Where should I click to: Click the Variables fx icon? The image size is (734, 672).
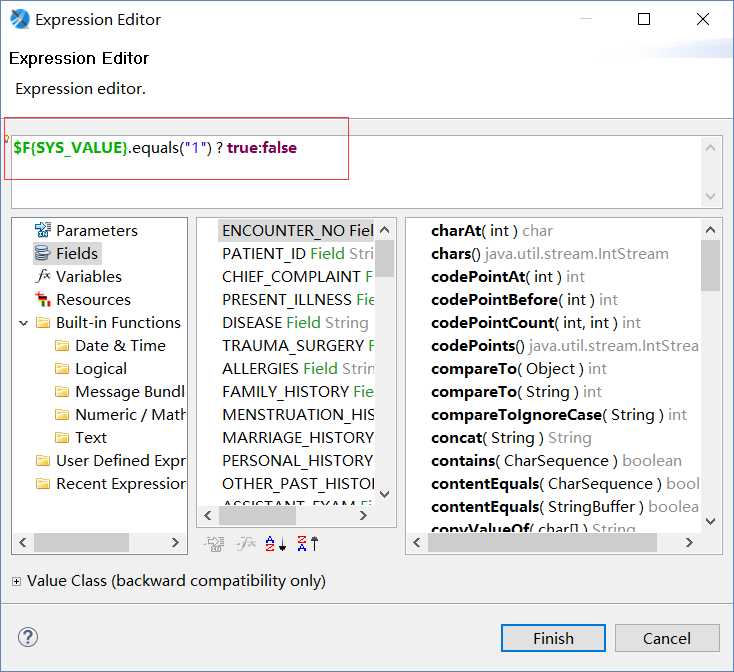[43, 276]
